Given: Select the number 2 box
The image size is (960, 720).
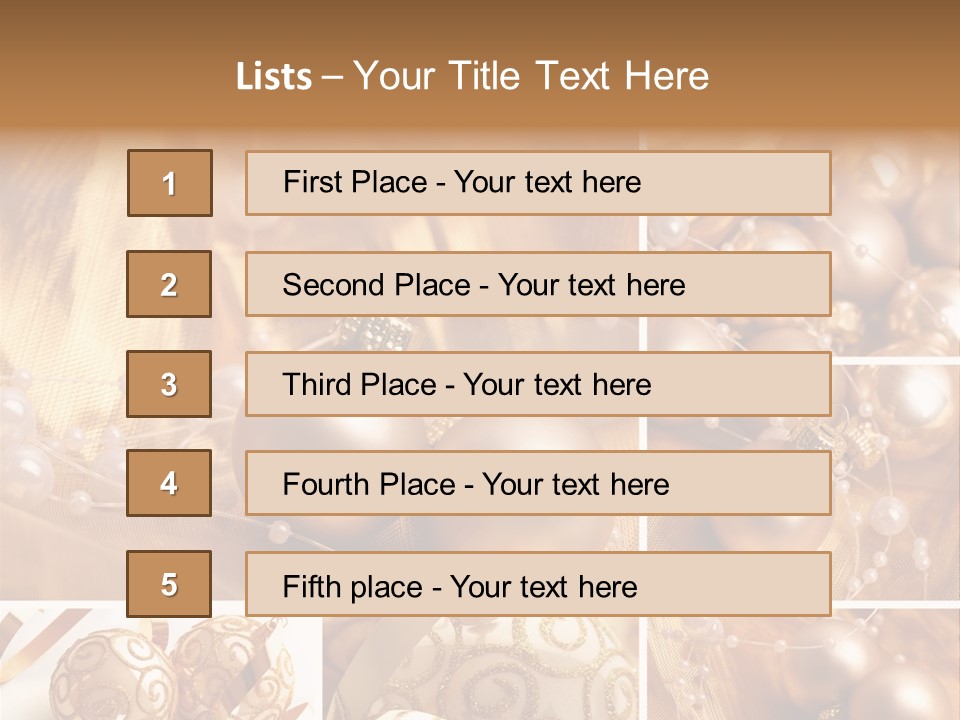Looking at the screenshot, I should 169,284.
